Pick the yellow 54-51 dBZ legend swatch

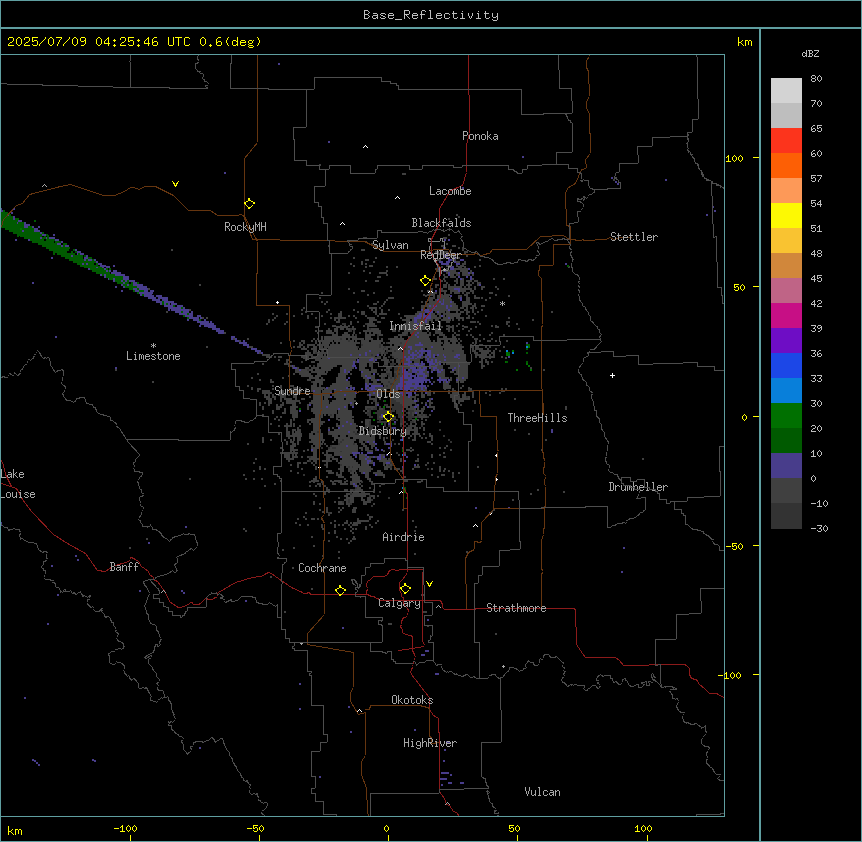point(786,215)
